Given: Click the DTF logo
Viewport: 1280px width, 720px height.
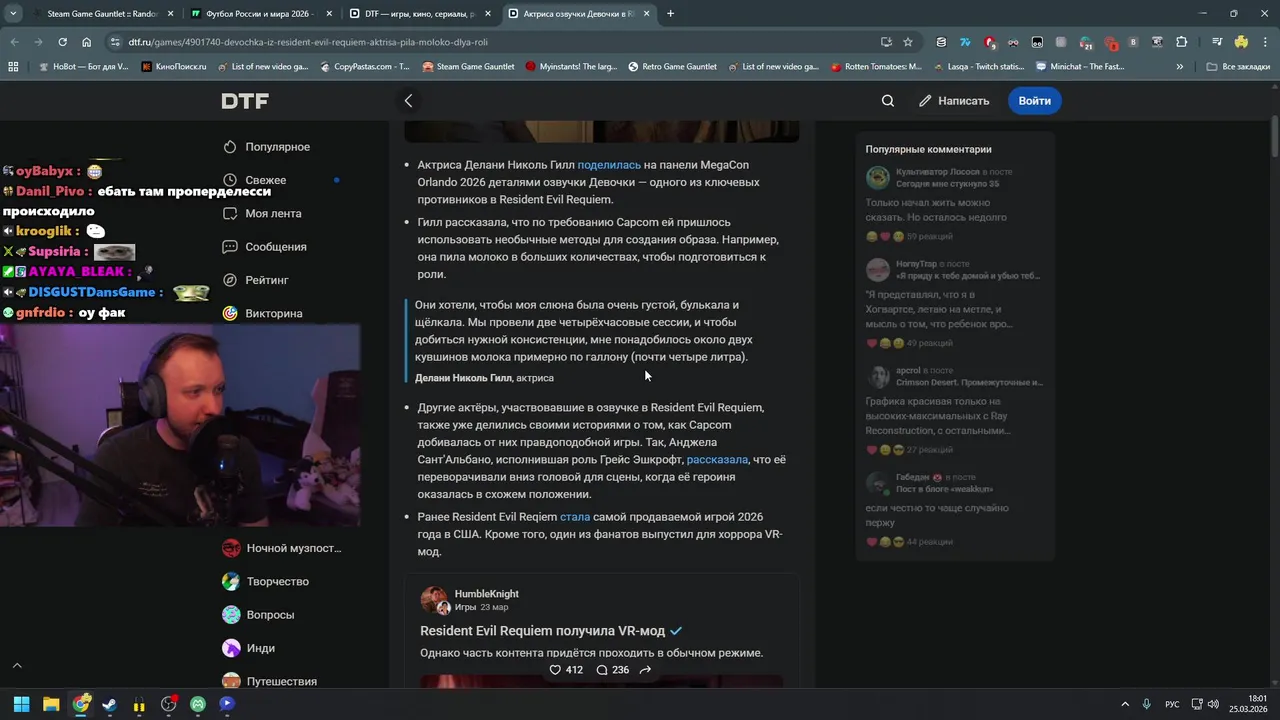Looking at the screenshot, I should (x=245, y=101).
